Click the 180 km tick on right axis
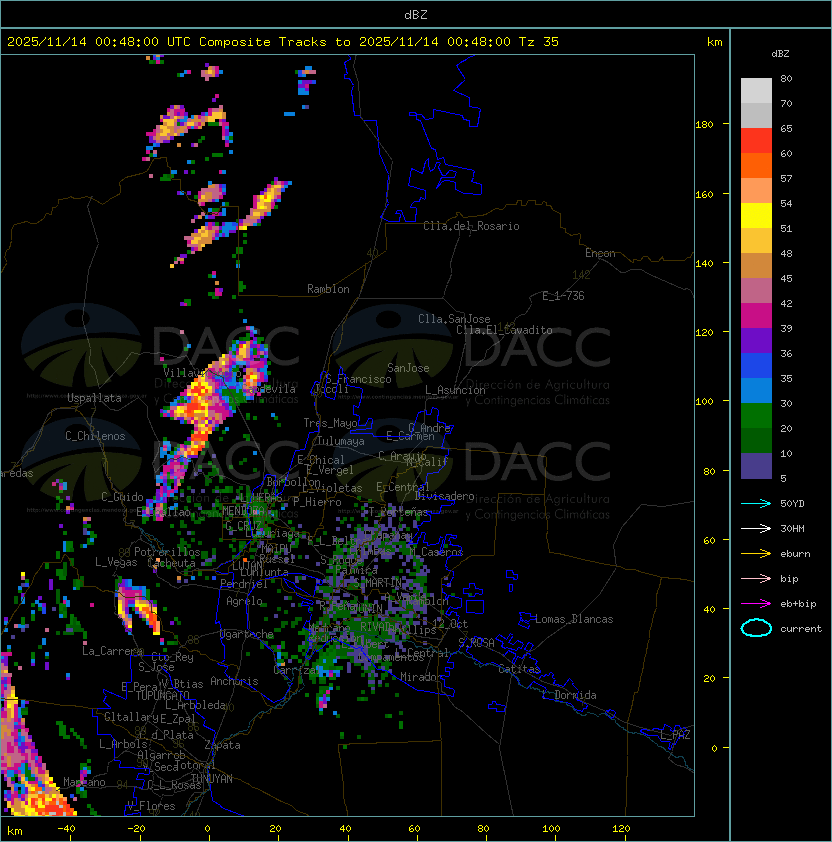Image resolution: width=832 pixels, height=842 pixels. 704,125
